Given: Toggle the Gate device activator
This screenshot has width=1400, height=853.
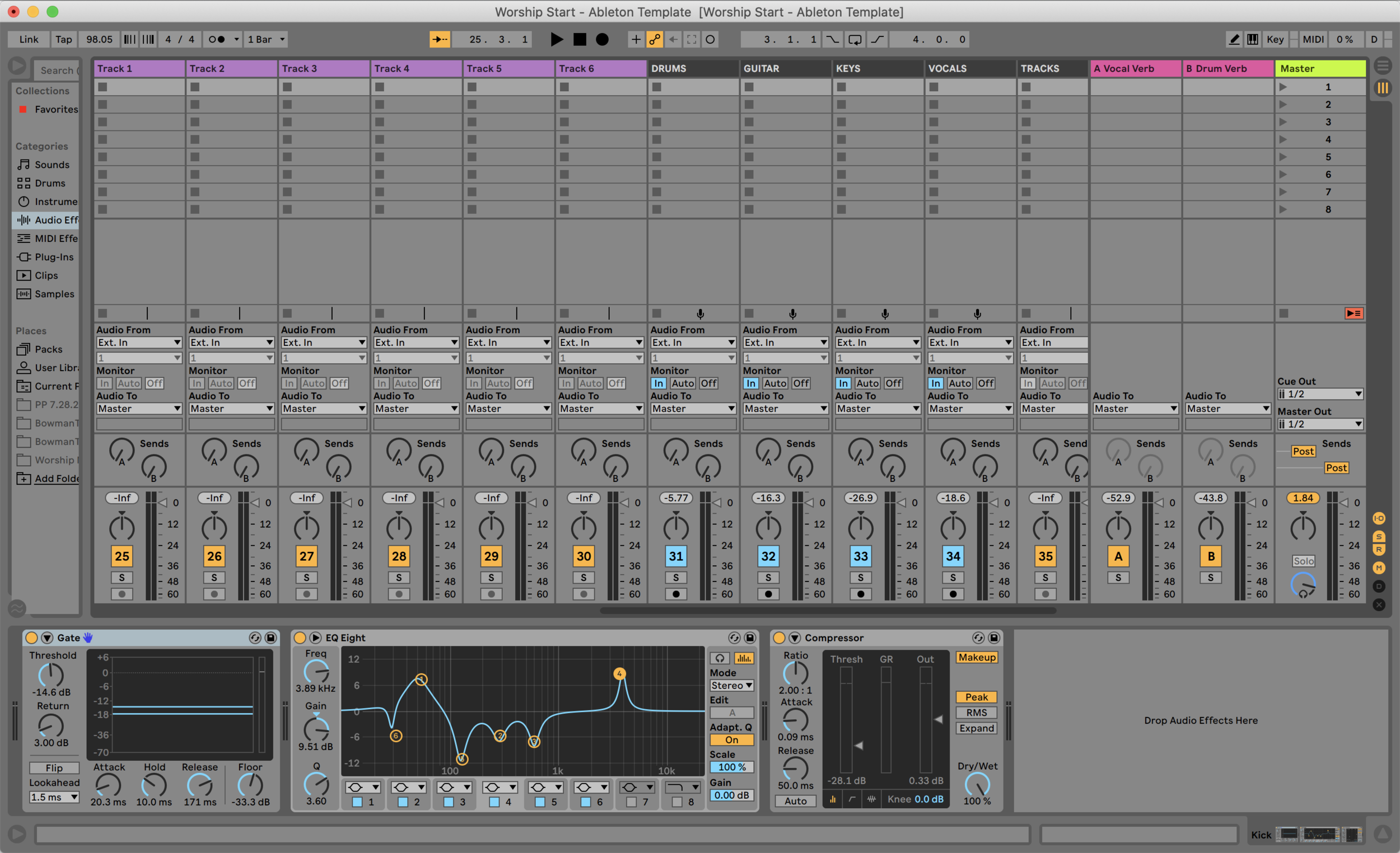Looking at the screenshot, I should pos(32,638).
